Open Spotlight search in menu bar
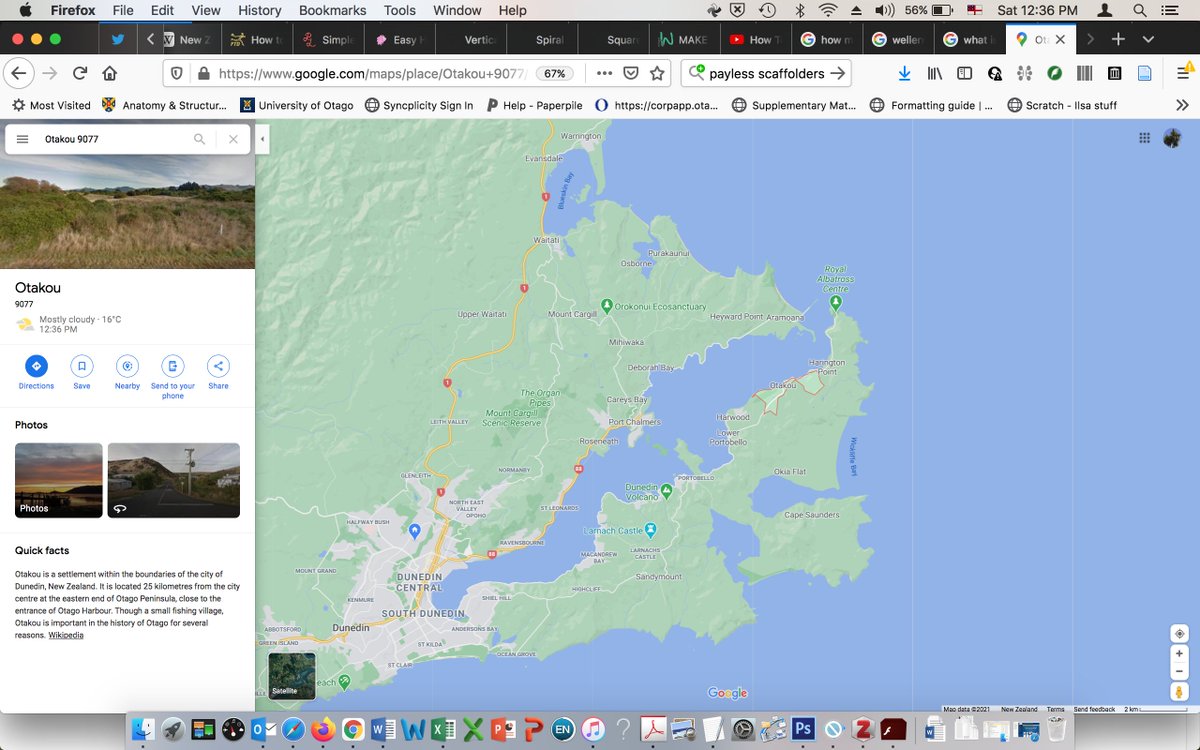 (x=1140, y=10)
